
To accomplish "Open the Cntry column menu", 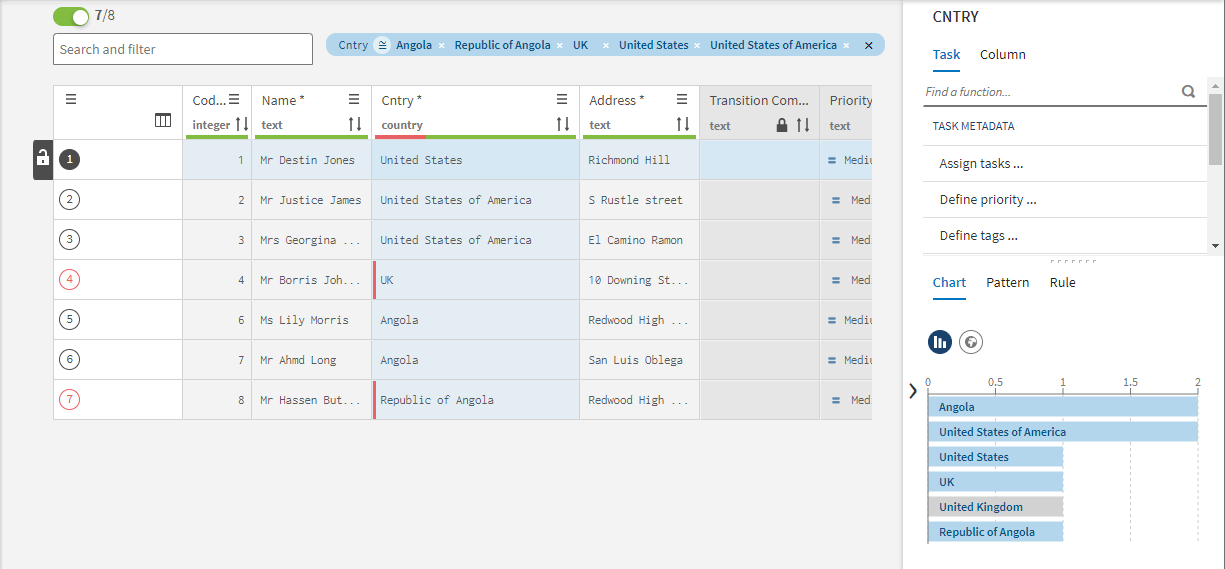I will (562, 99).
